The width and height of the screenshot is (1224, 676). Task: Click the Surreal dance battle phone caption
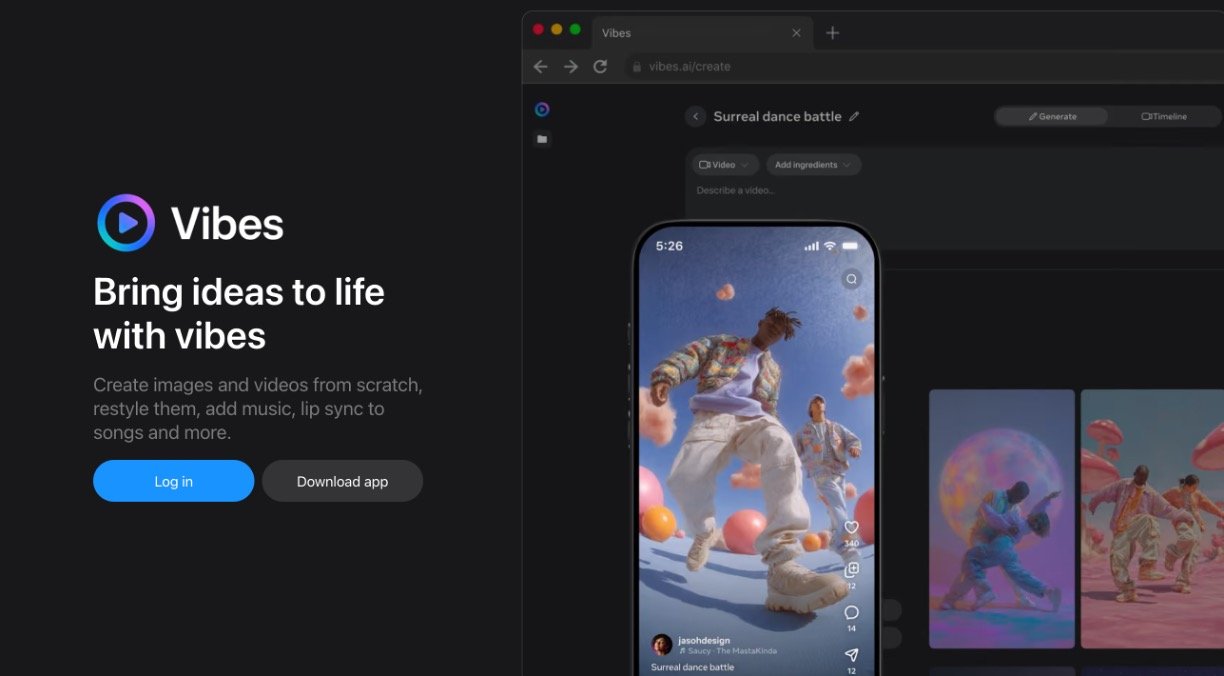pos(692,667)
